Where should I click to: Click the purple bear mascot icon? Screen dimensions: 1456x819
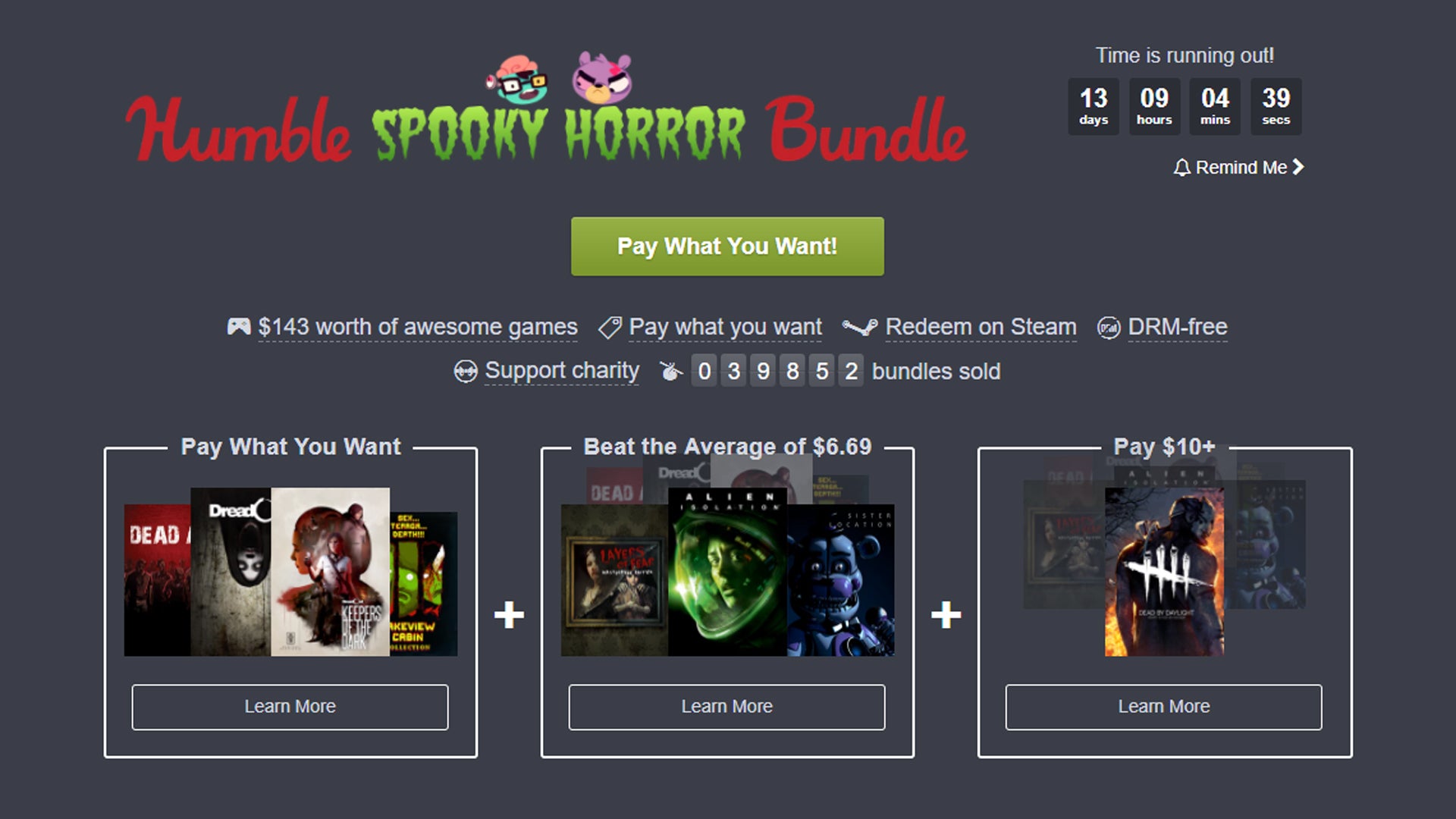[601, 77]
